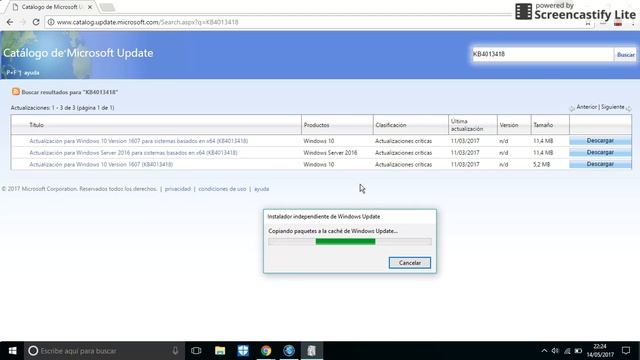Viewport: 640px width, 360px height.
Task: Open Windows 10 Version 1607 (KB4013418) 5,2 MB link
Action: [101, 164]
